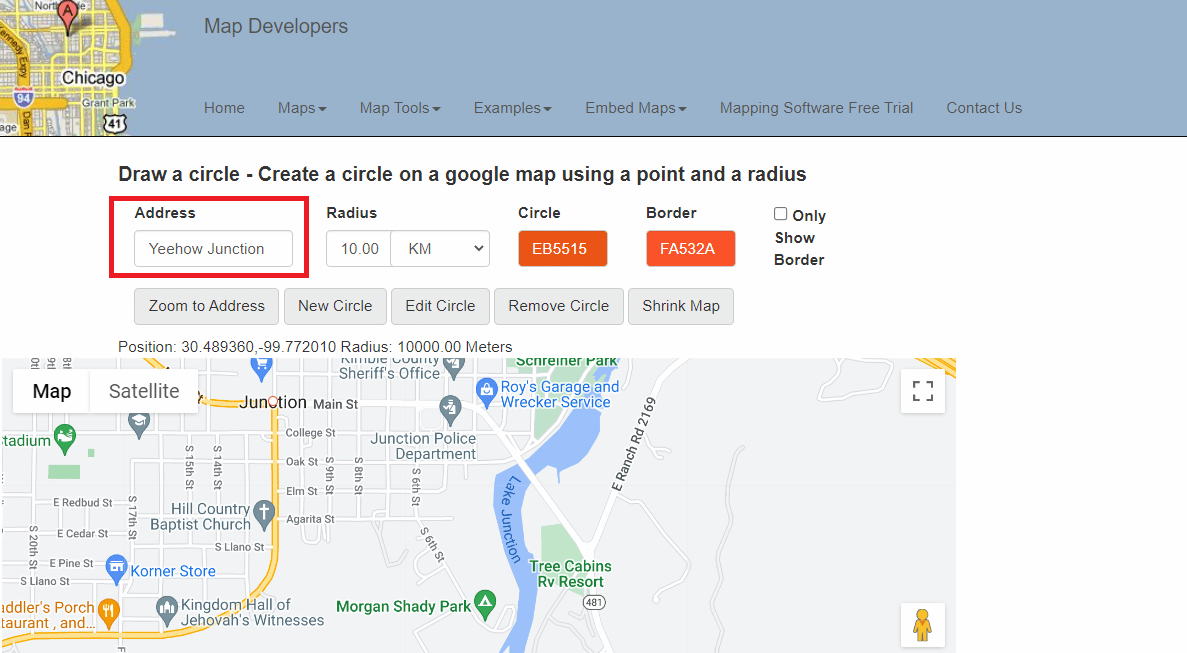Click the Morgan Shady Park tree marker
The image size is (1187, 653).
click(x=484, y=604)
